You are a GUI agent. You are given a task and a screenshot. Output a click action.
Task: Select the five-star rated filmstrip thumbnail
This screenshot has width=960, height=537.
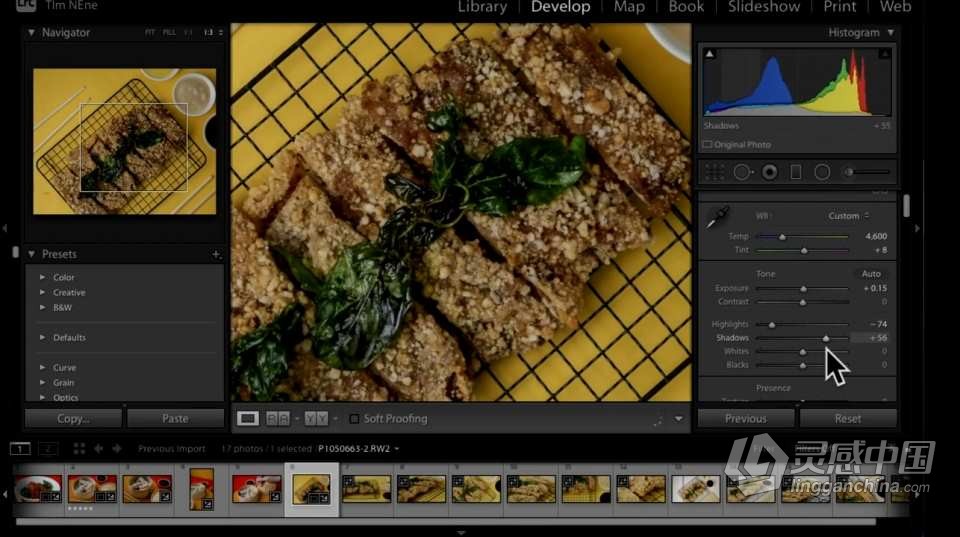click(92, 489)
